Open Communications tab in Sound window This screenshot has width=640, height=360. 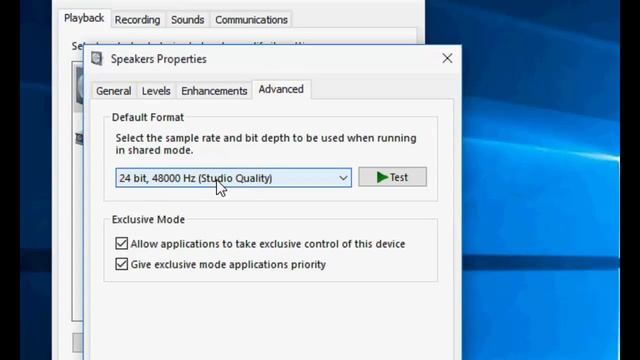pos(251,20)
